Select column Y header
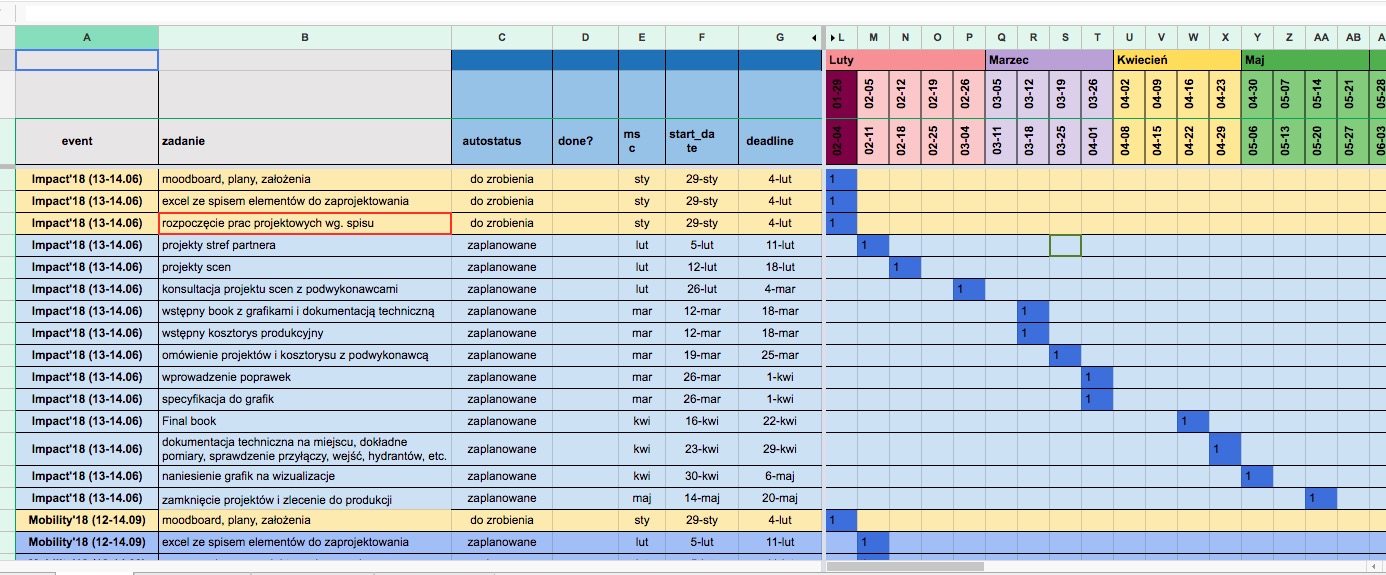This screenshot has width=1386, height=575. [x=1257, y=38]
